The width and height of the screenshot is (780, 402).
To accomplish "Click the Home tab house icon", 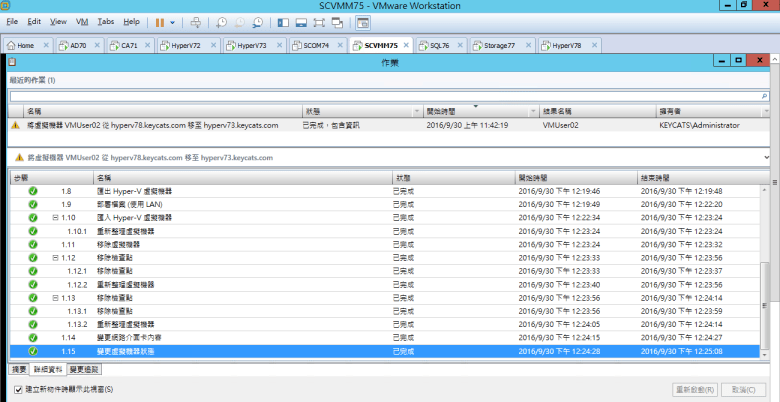I will point(11,45).
